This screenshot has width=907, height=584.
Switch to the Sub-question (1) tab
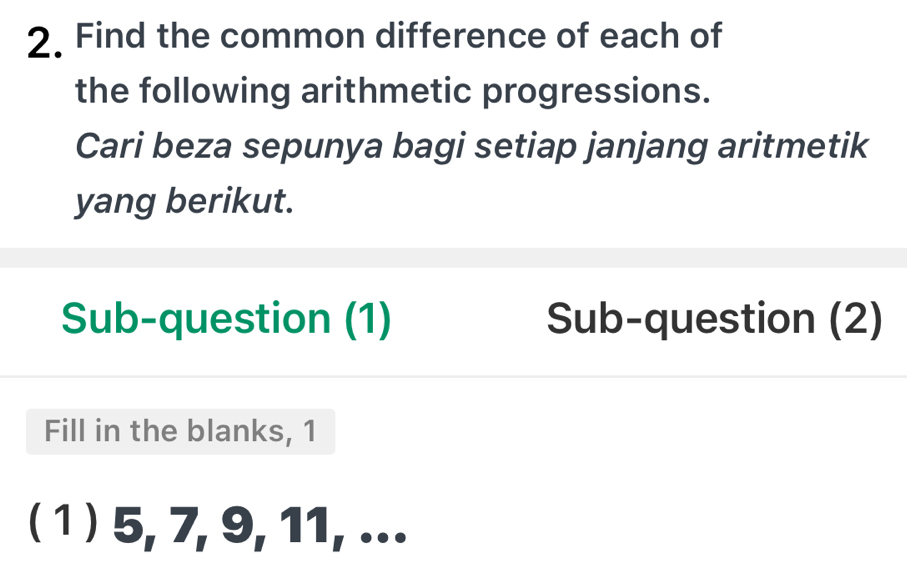pos(227,319)
